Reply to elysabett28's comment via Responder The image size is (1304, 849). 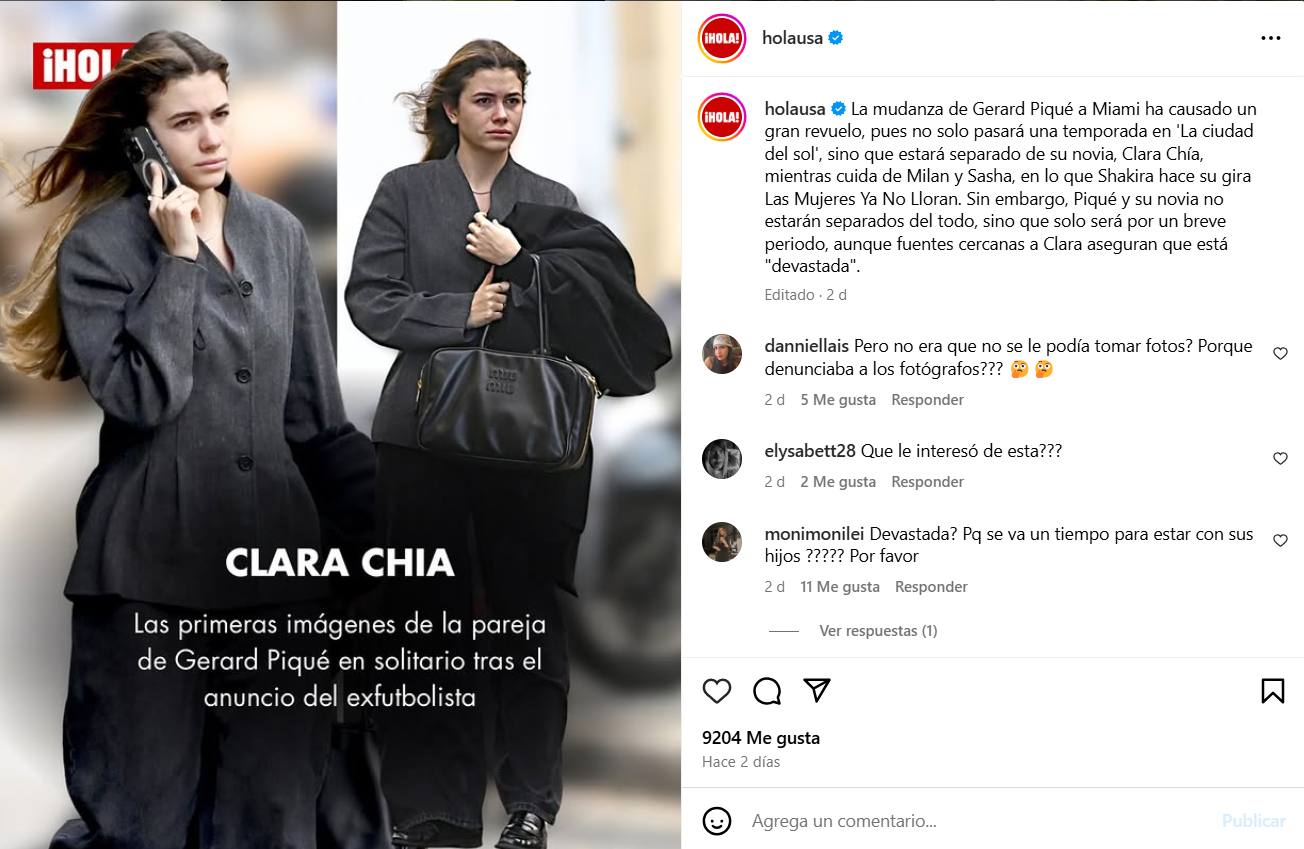(927, 482)
